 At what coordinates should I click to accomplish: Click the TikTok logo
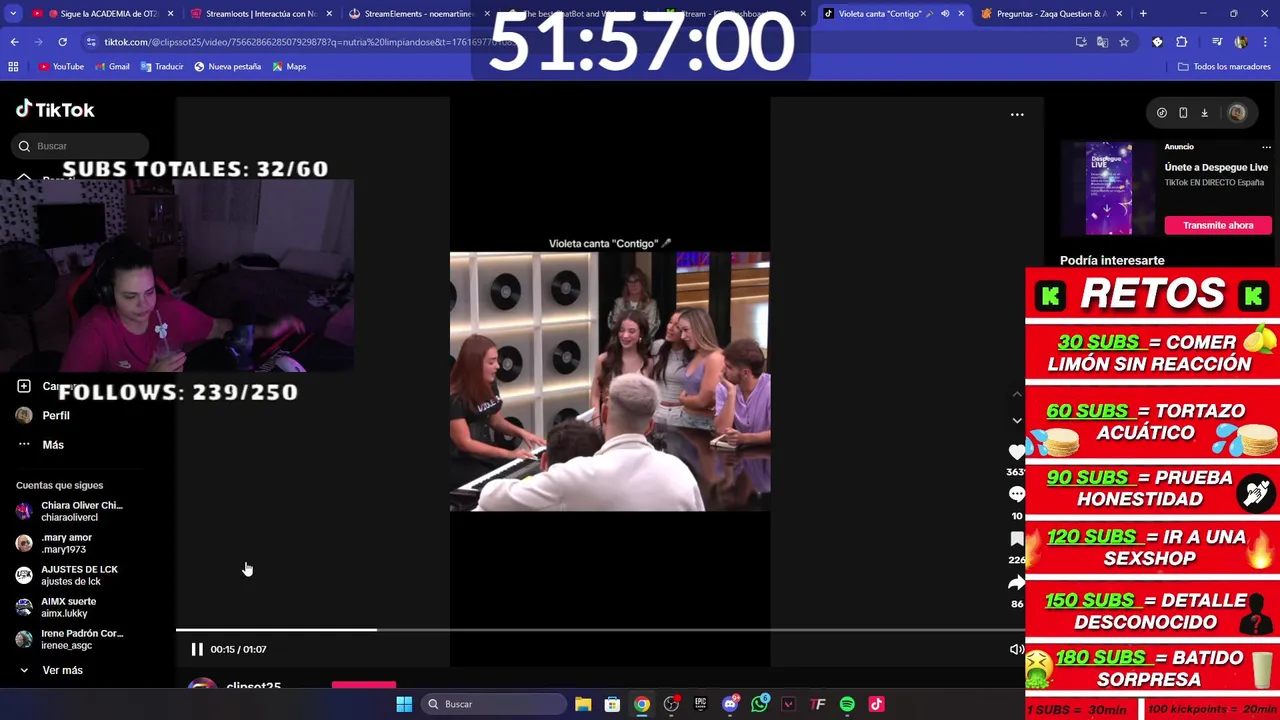point(55,110)
